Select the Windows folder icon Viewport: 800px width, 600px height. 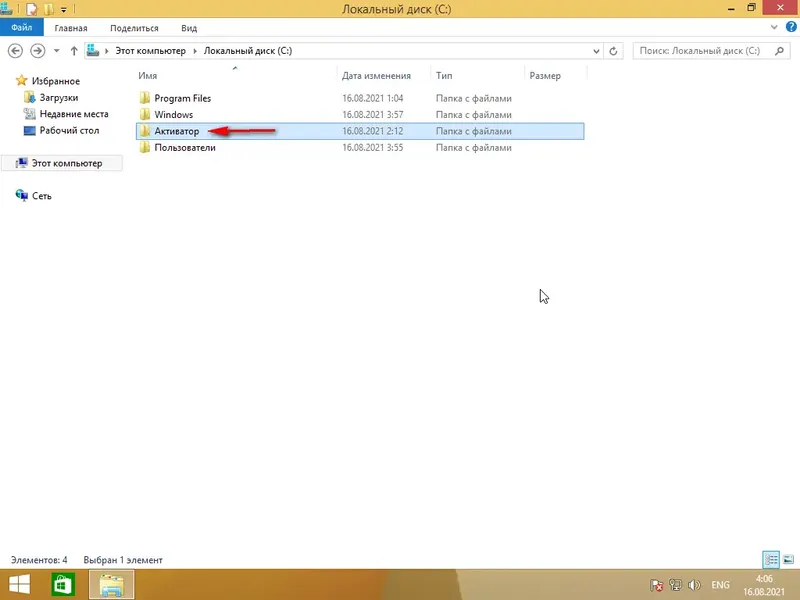[x=145, y=114]
